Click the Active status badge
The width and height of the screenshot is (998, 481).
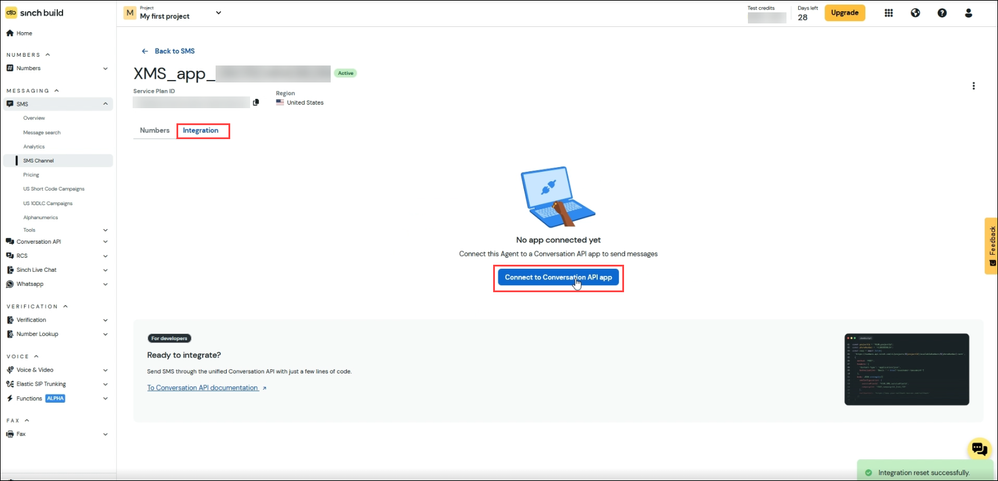(346, 73)
